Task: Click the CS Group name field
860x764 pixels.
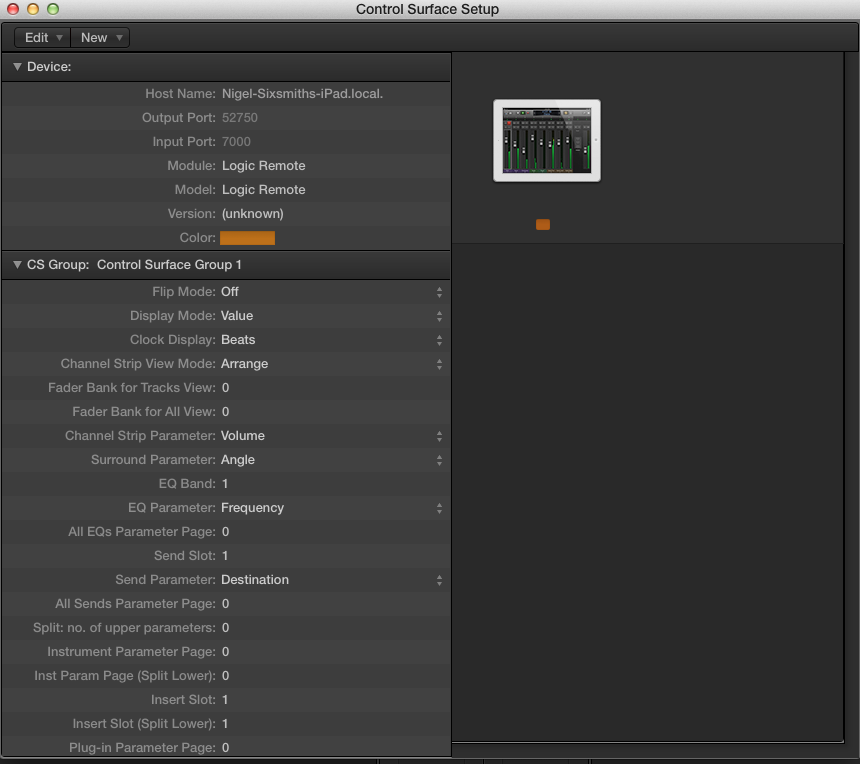Action: click(x=169, y=265)
